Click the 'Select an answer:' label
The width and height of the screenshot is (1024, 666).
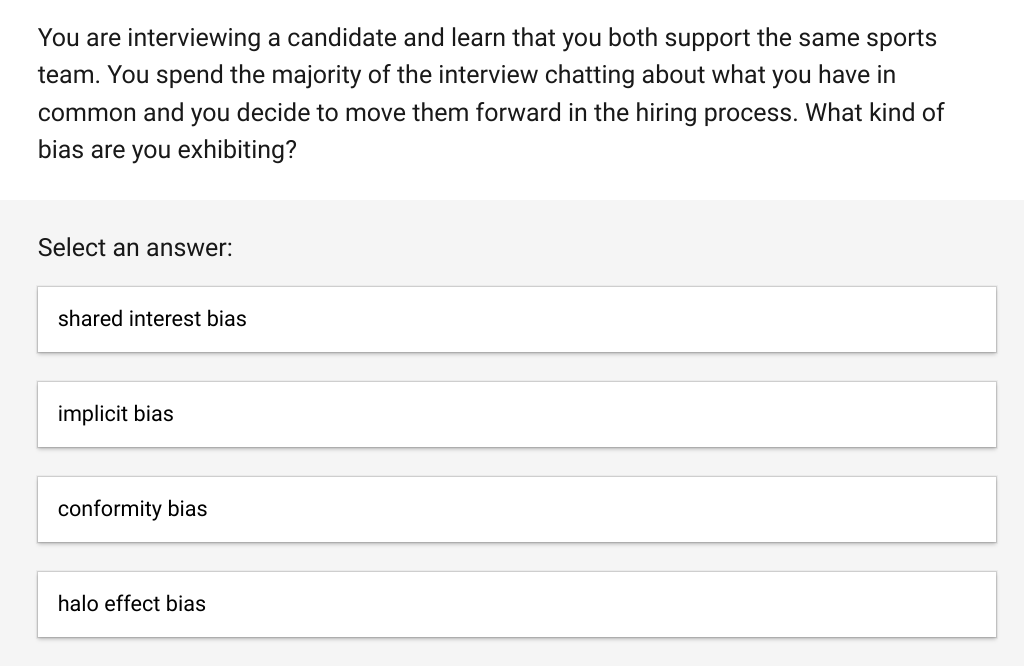tap(134, 247)
